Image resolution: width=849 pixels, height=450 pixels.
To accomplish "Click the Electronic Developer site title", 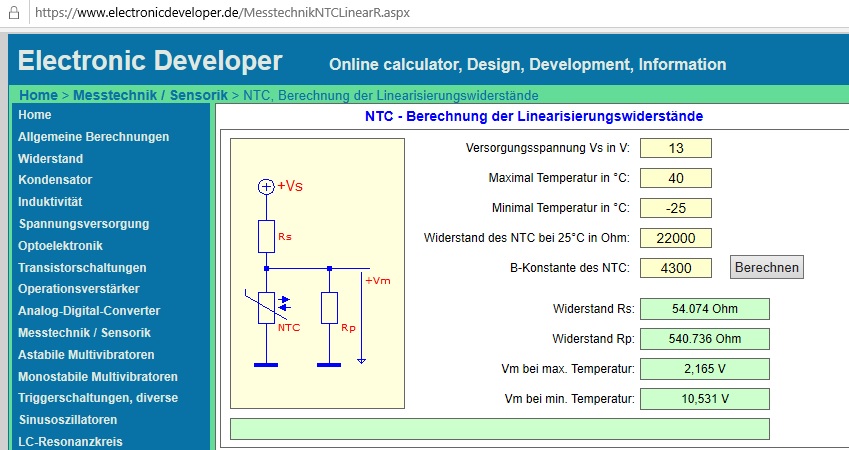I will (150, 61).
